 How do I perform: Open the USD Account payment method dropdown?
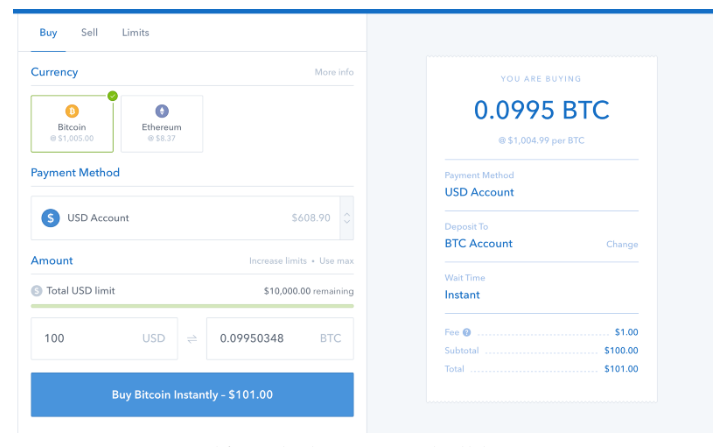click(192, 218)
